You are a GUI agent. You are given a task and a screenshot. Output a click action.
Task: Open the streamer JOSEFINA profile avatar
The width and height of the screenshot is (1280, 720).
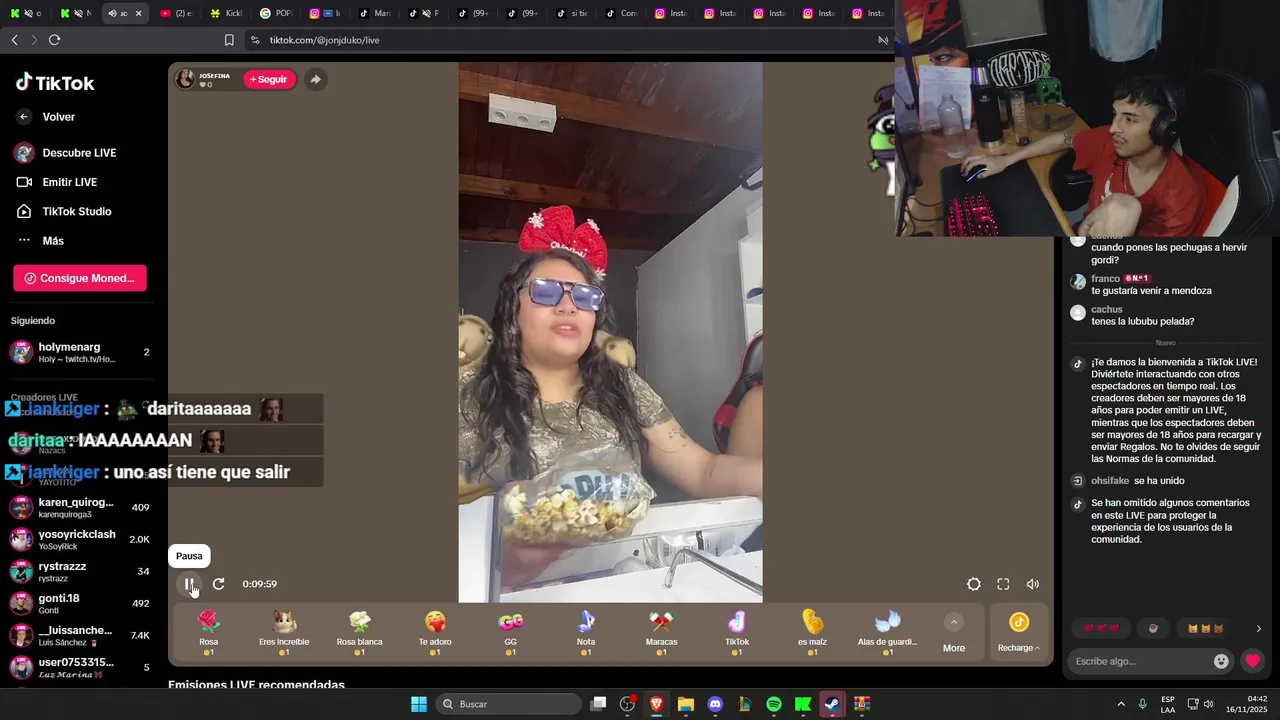185,79
